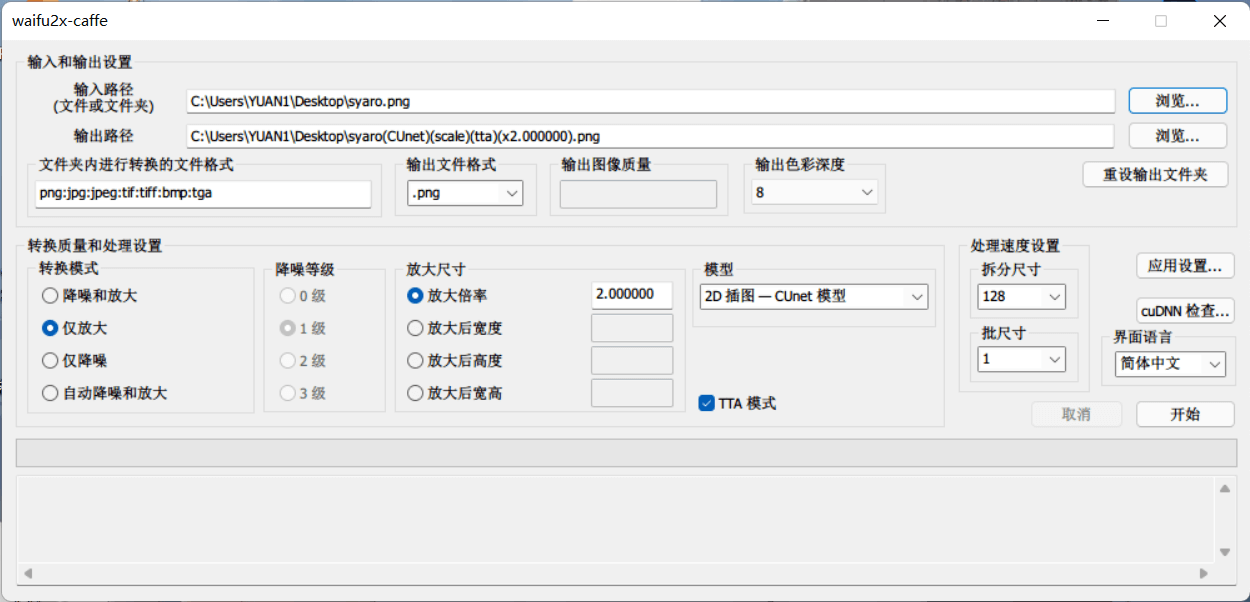Click log area scroll right arrow

pyautogui.click(x=1204, y=573)
